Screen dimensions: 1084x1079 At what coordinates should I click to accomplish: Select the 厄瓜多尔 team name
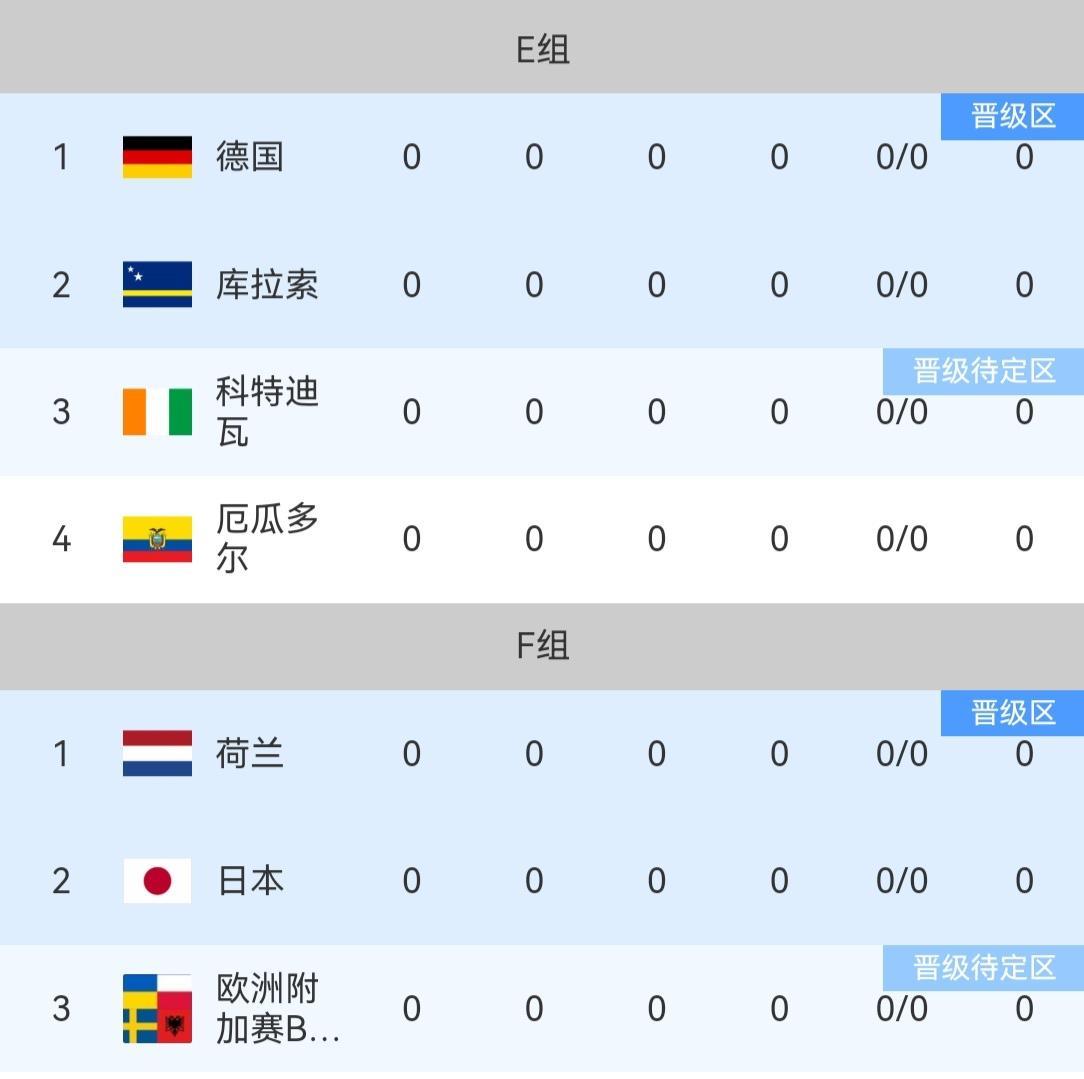tap(266, 539)
